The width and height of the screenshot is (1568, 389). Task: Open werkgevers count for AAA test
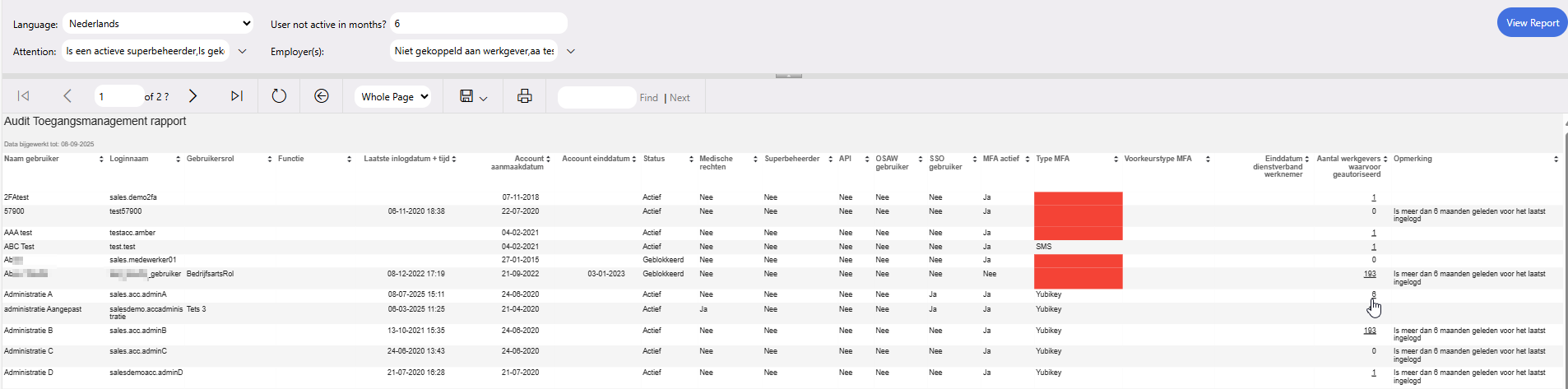click(x=1374, y=233)
